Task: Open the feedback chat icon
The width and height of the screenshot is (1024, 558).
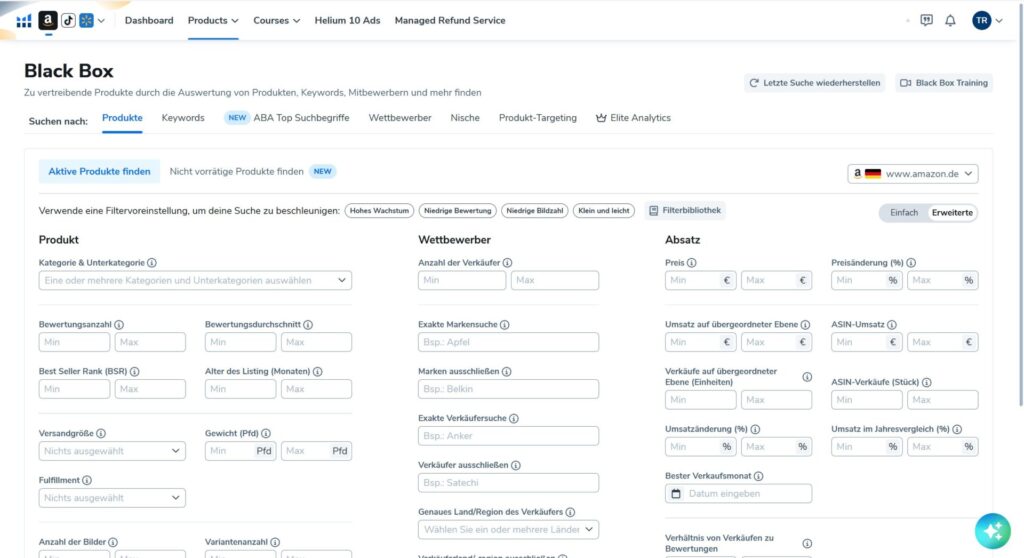Action: coord(926,20)
